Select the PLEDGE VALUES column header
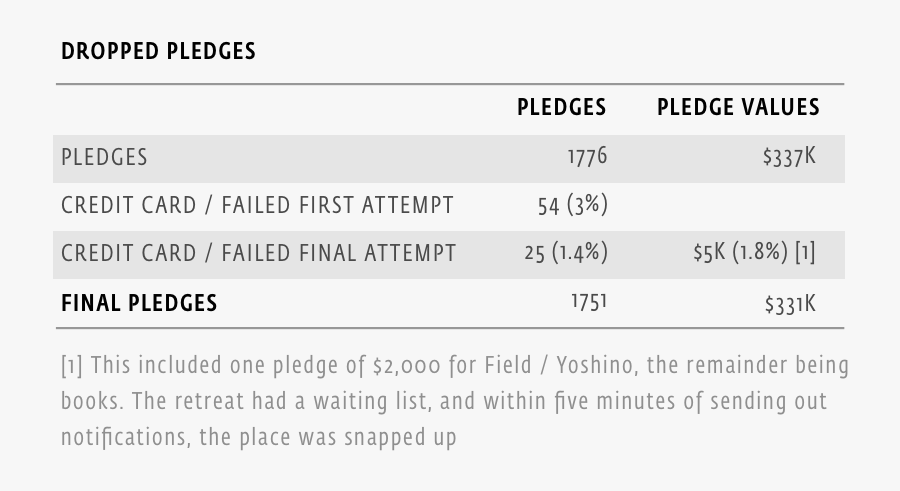This screenshot has width=900, height=491. (738, 107)
